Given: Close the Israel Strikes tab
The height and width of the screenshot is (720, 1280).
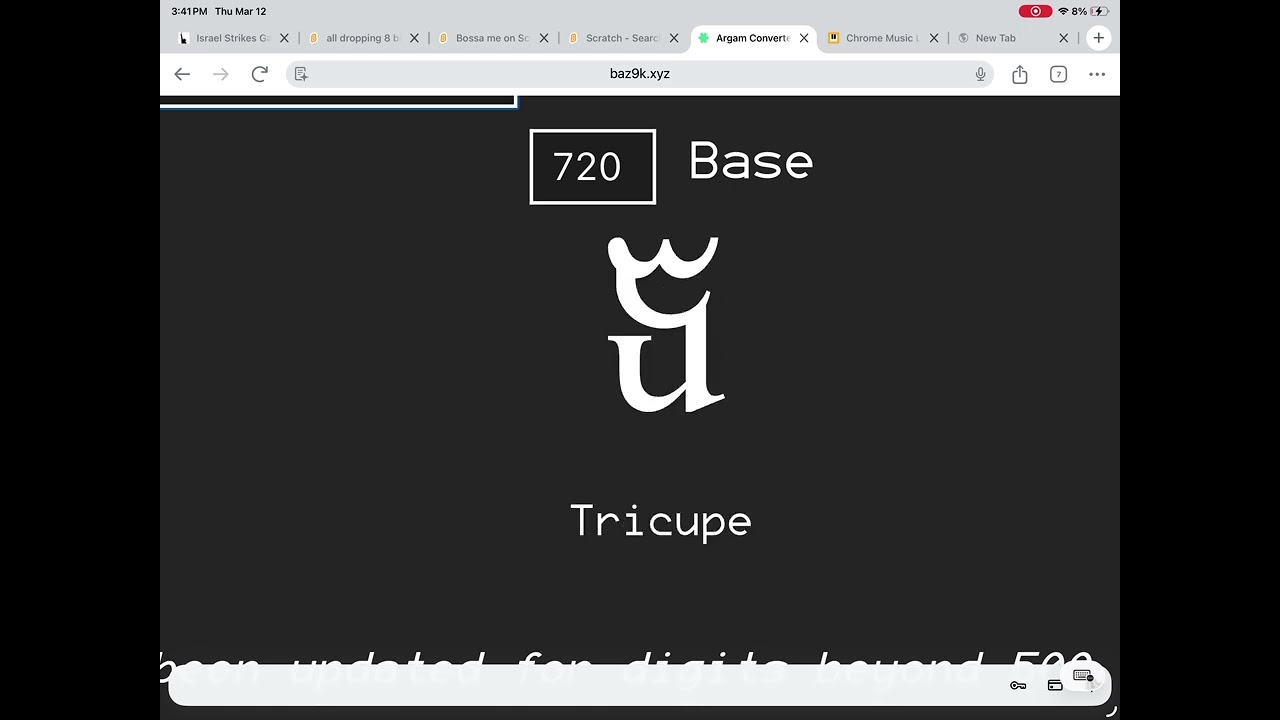Looking at the screenshot, I should [x=284, y=38].
